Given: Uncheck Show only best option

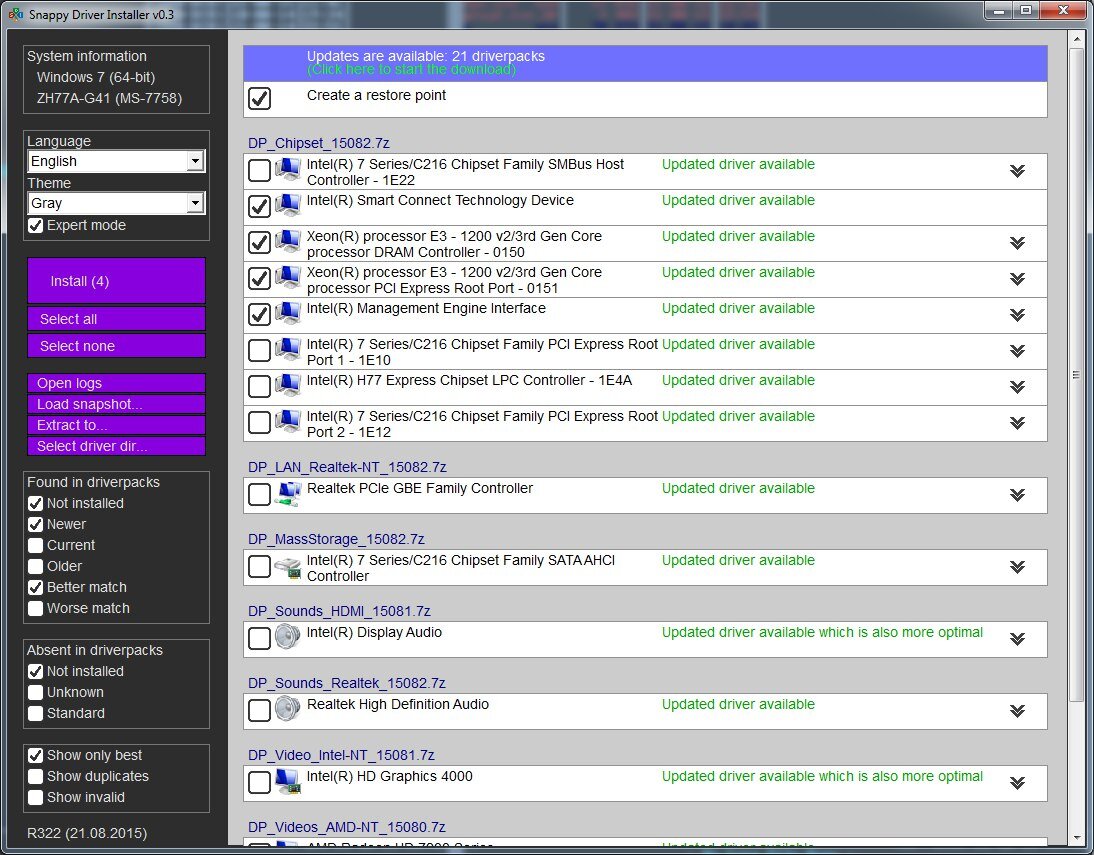Looking at the screenshot, I should click(x=36, y=755).
